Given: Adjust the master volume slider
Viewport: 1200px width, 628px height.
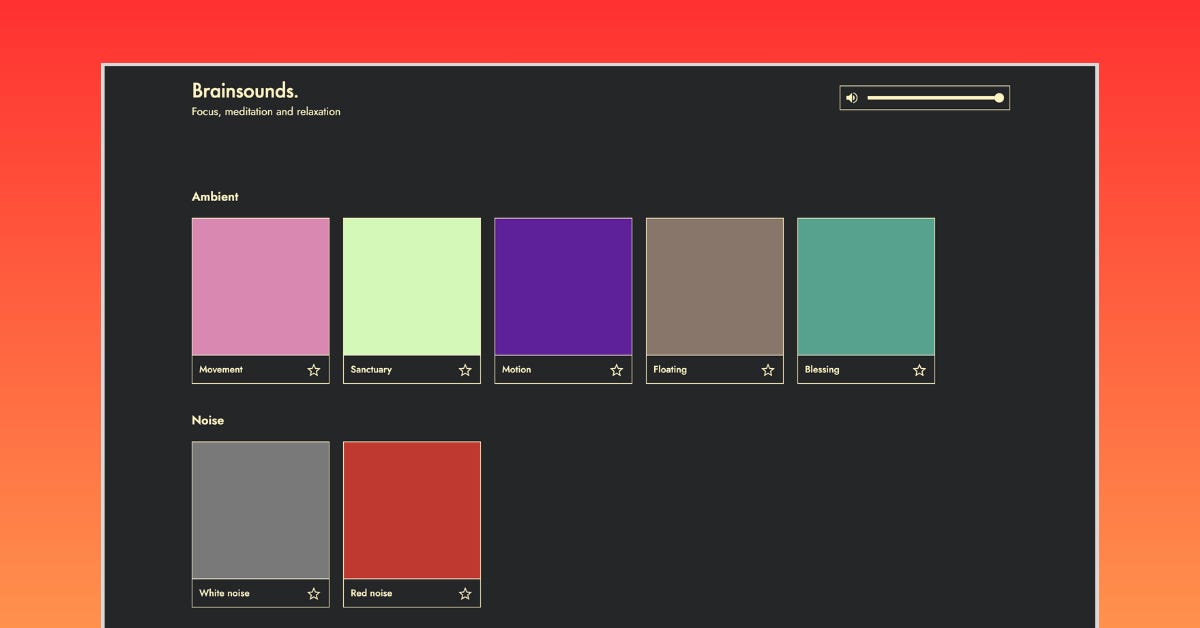Looking at the screenshot, I should (935, 98).
